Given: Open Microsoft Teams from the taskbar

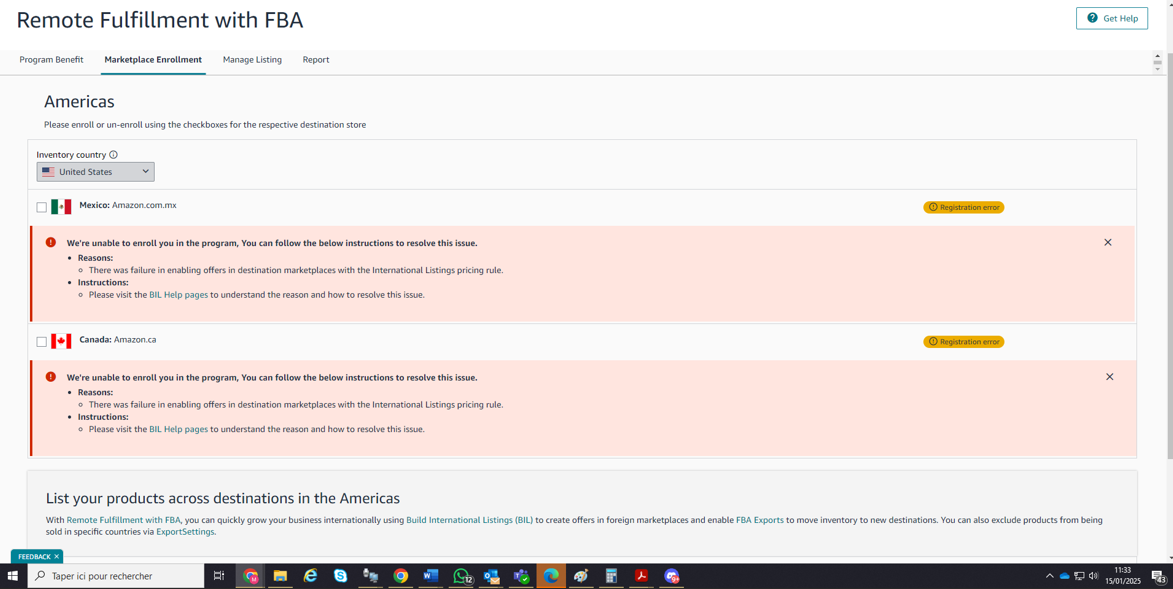Looking at the screenshot, I should [x=521, y=576].
